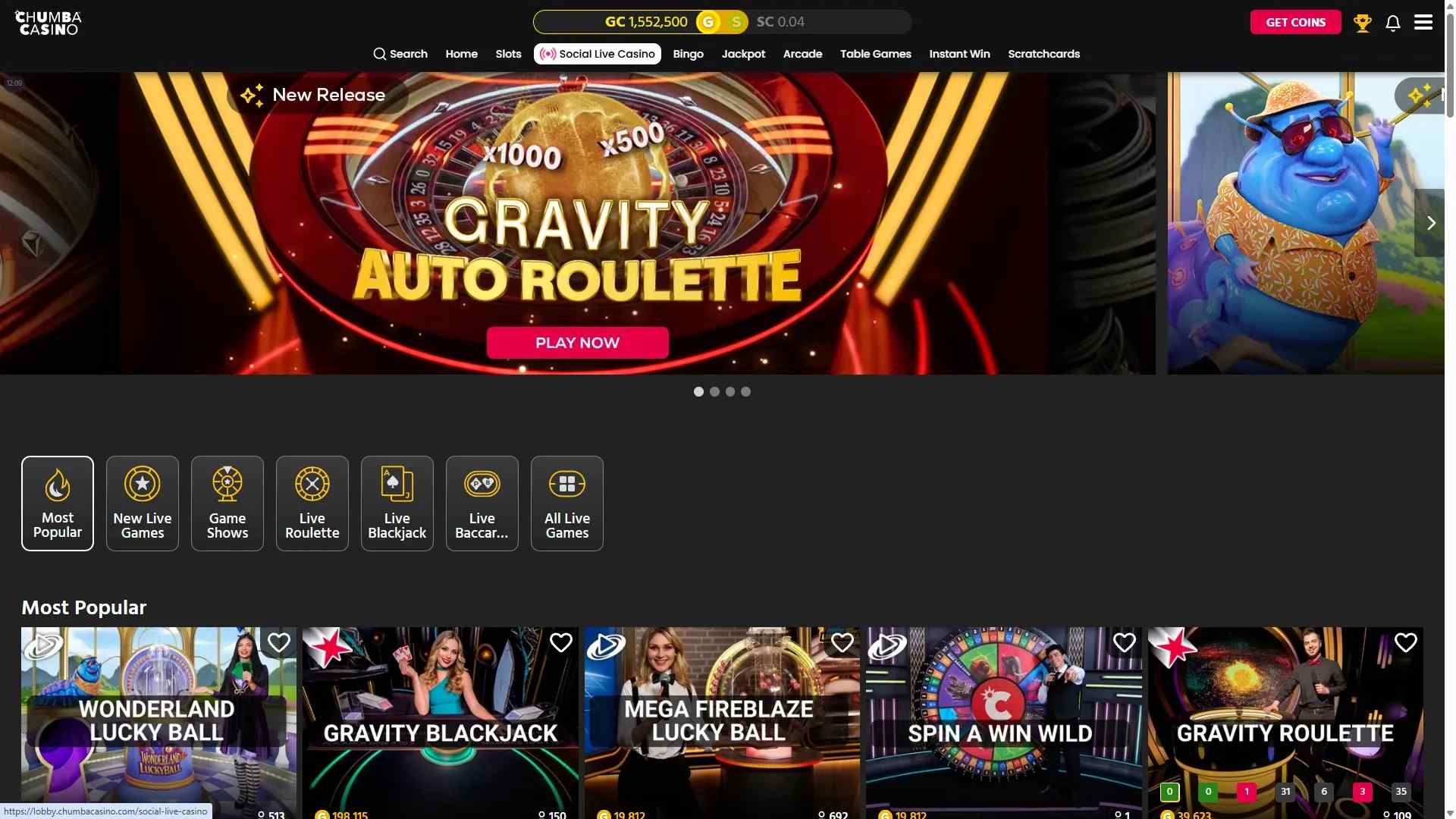Select the second carousel dot
Screen dimensions: 1456x819
[x=714, y=392]
